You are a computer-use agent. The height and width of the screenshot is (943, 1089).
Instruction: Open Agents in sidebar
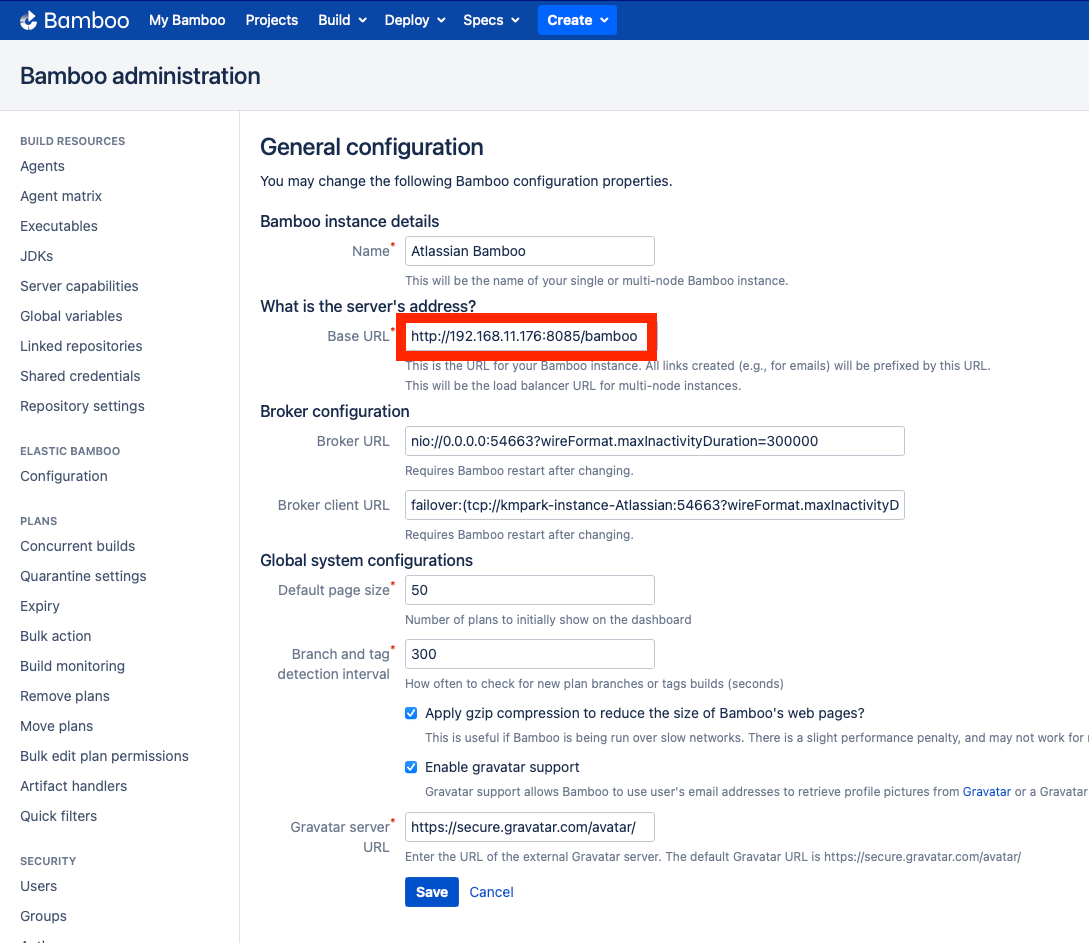click(42, 166)
